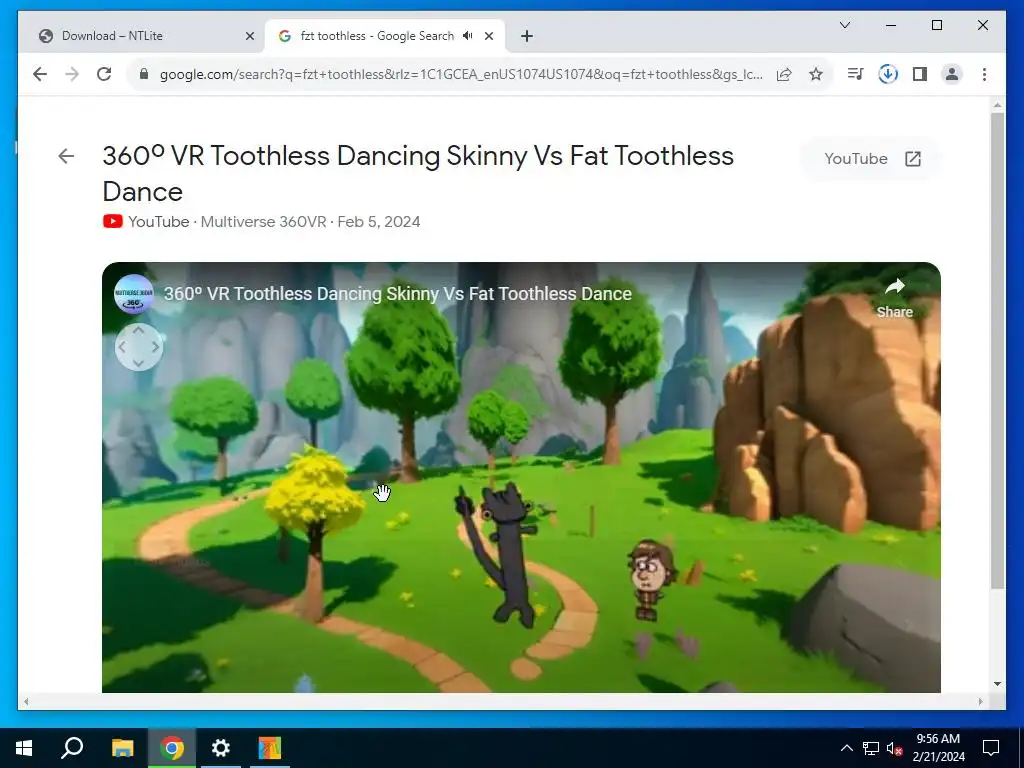Open the notification center icon
This screenshot has height=768, width=1024.
pyautogui.click(x=991, y=748)
